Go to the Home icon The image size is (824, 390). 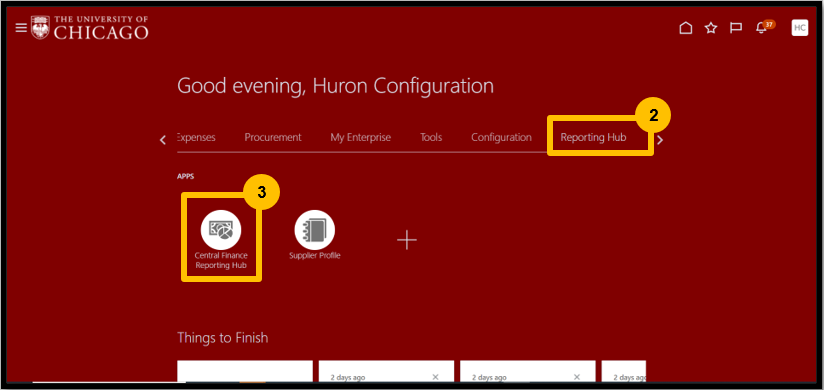tap(685, 28)
